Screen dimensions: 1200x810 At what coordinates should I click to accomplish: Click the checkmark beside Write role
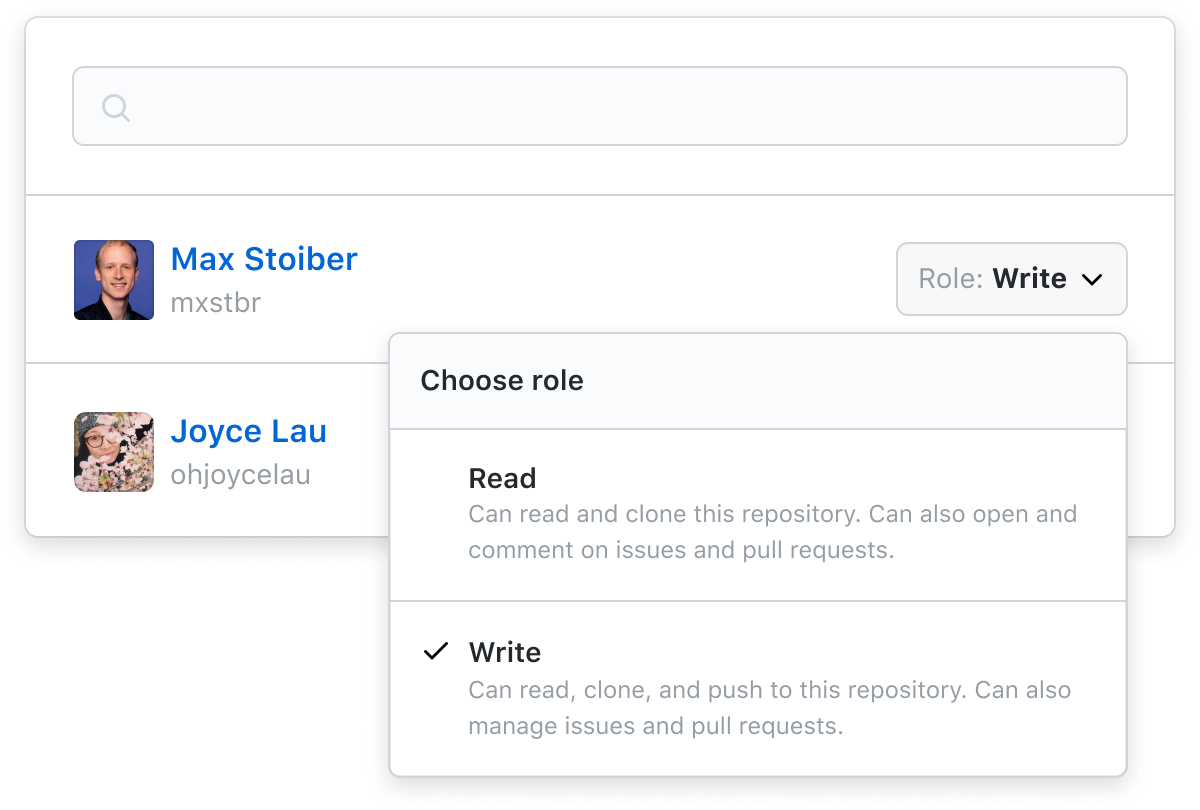tap(435, 651)
